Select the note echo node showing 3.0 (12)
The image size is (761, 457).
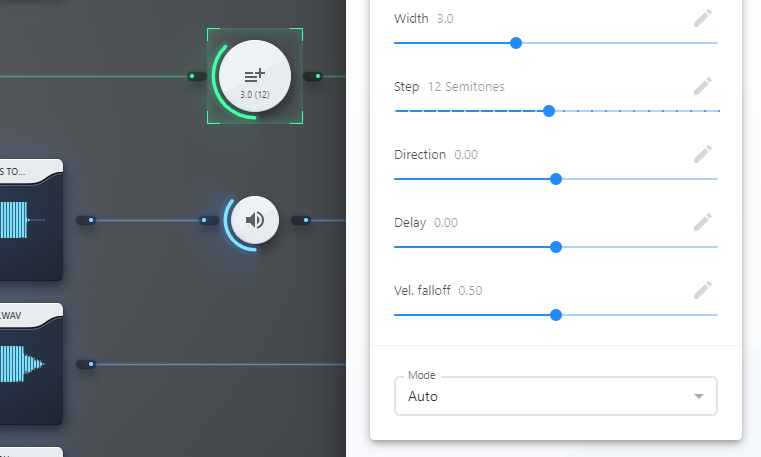click(x=255, y=76)
